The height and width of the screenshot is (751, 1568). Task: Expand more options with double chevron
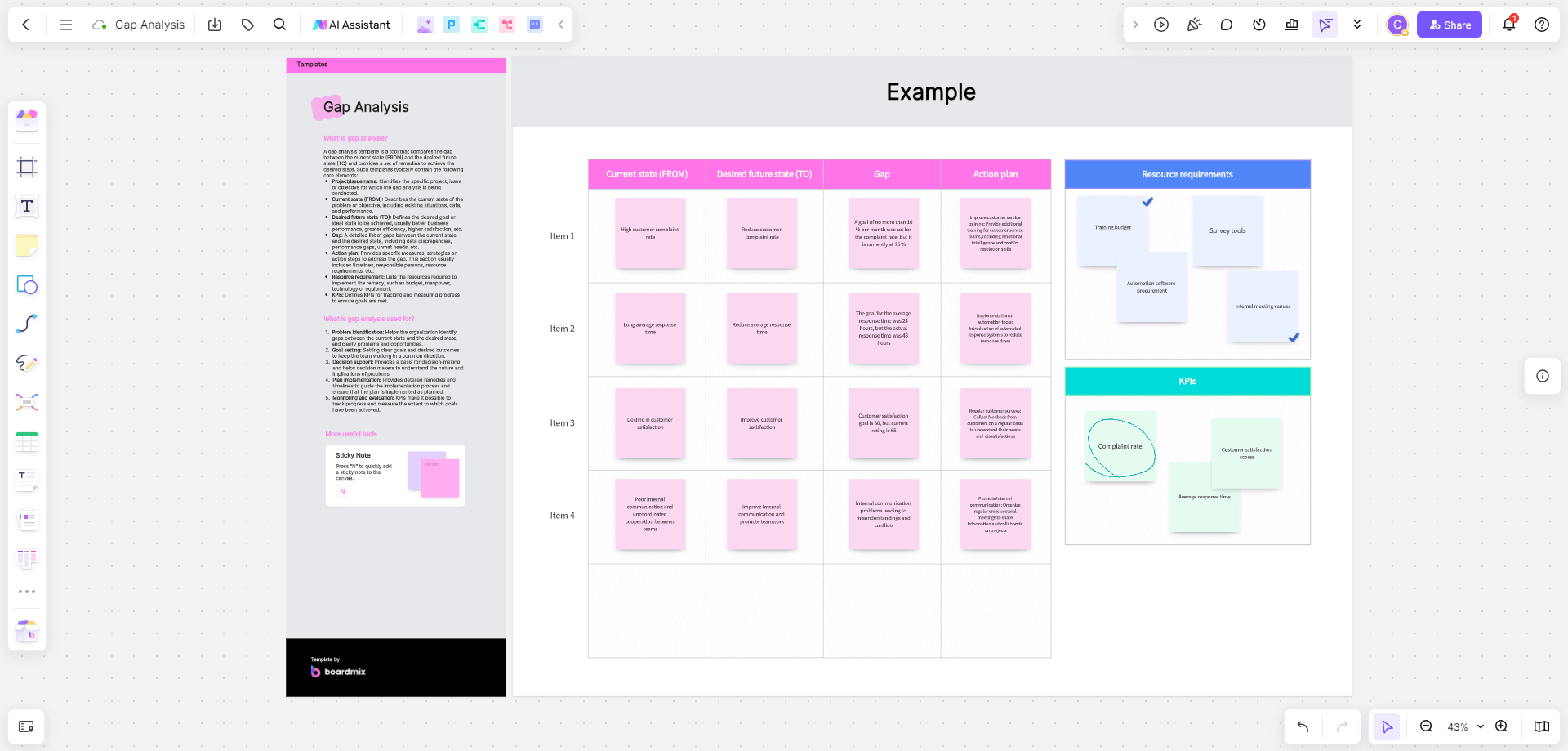(x=1357, y=25)
